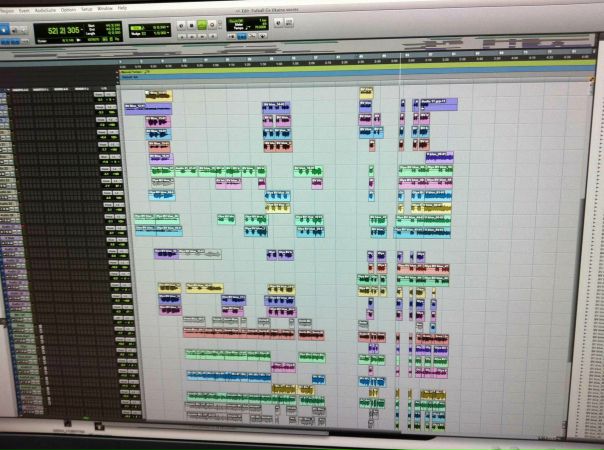Open the Window menu
Image resolution: width=604 pixels, height=450 pixels.
click(x=105, y=9)
